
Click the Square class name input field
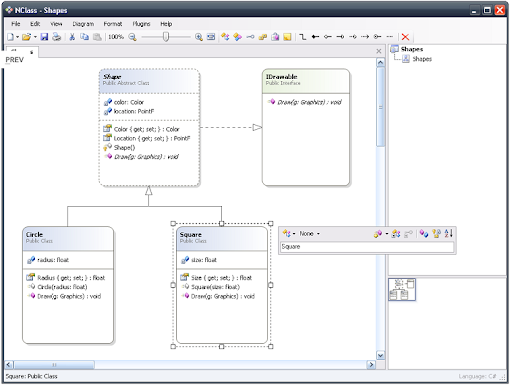click(x=367, y=247)
